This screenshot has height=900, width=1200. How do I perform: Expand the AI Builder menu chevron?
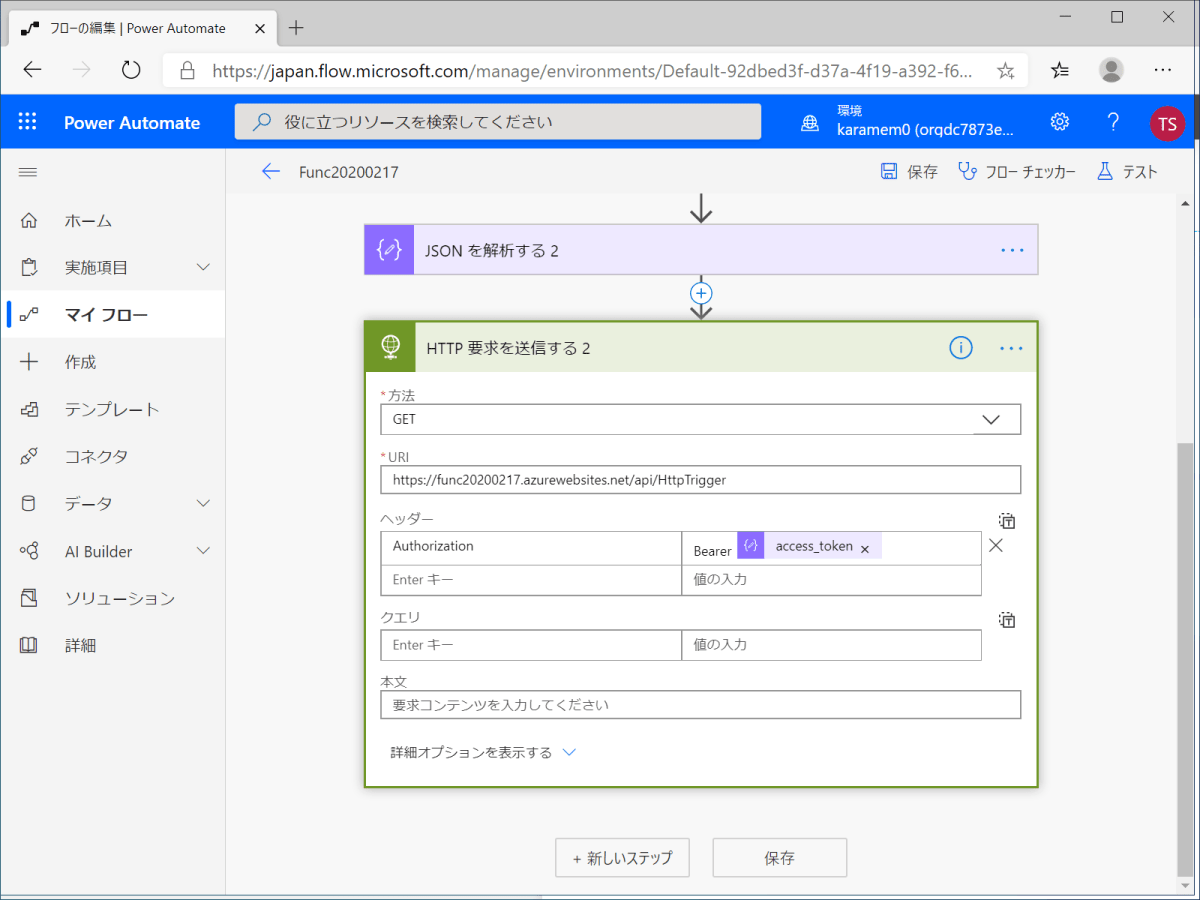(x=203, y=551)
